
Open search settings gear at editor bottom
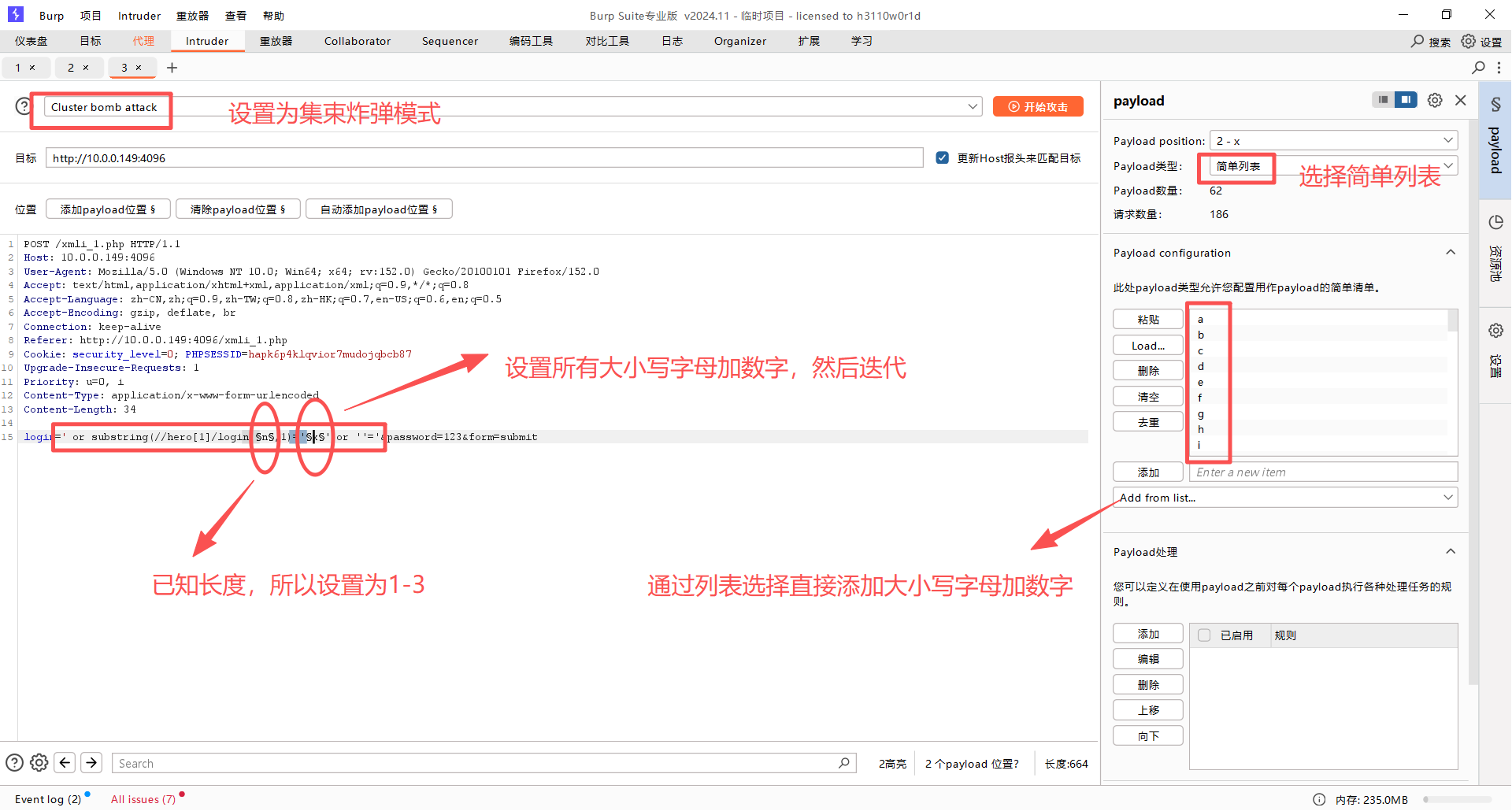point(39,762)
